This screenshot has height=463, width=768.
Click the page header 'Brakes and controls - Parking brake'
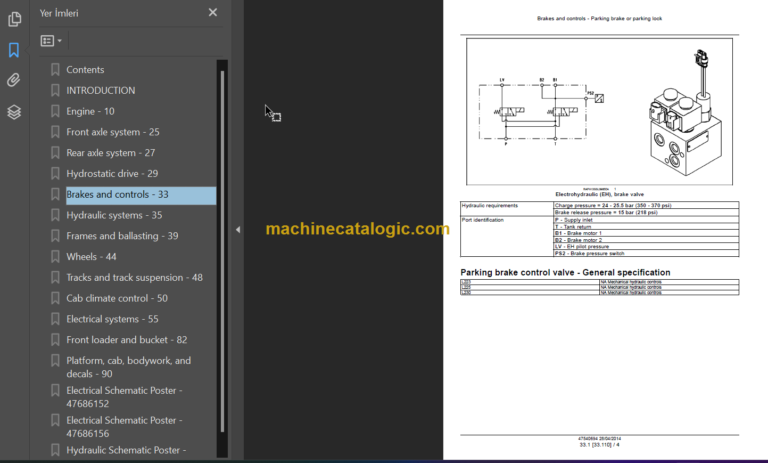click(600, 19)
